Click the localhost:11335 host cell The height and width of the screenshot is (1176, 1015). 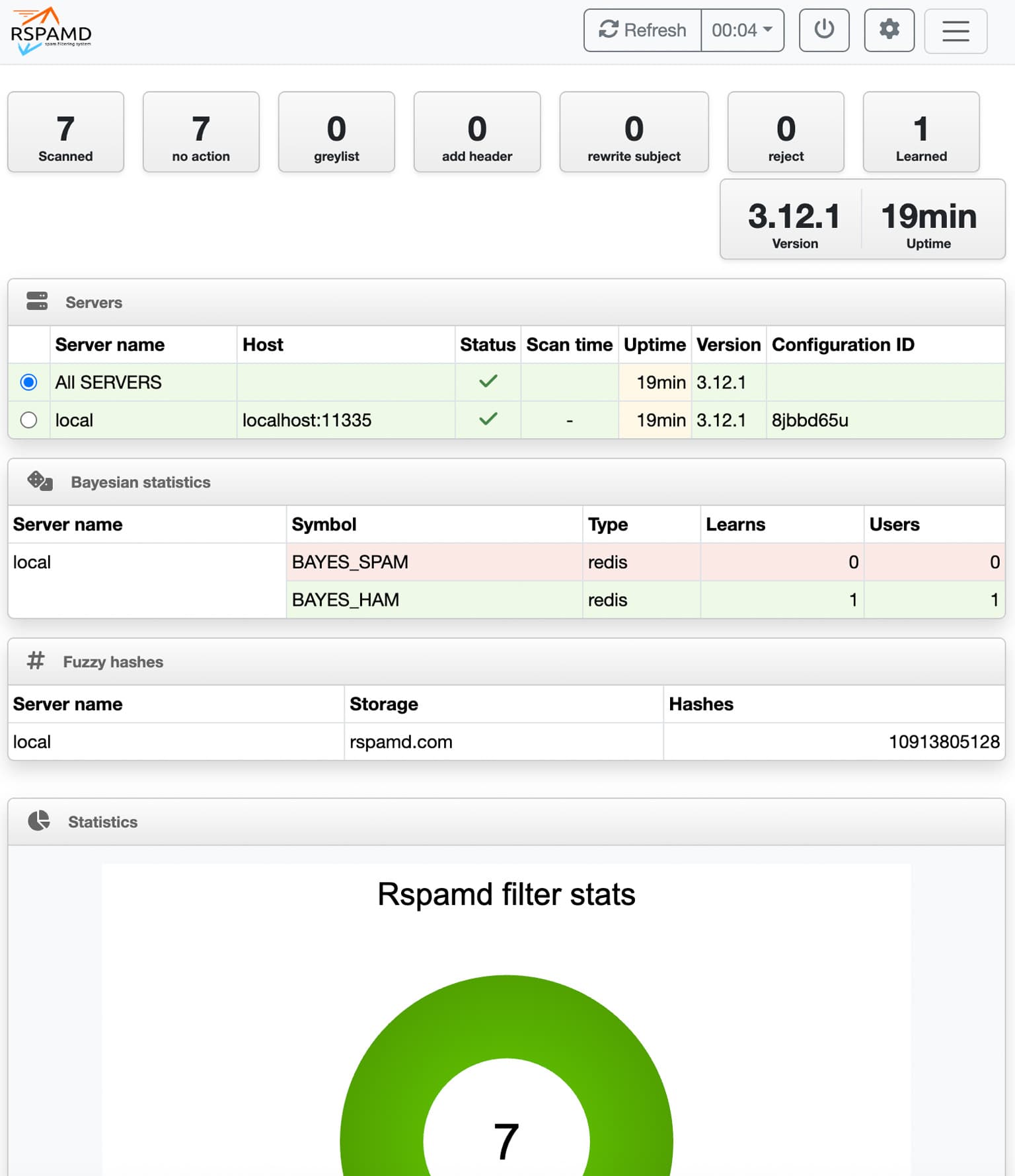click(346, 420)
